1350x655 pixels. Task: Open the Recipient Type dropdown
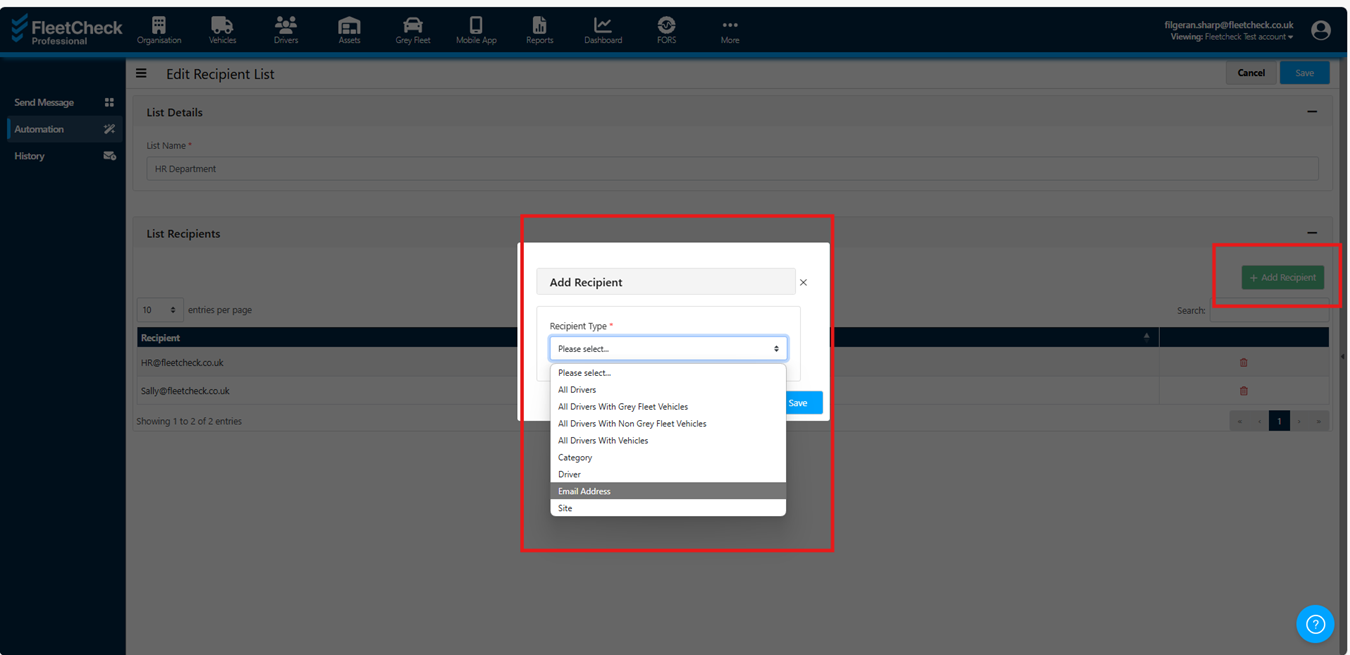[668, 349]
